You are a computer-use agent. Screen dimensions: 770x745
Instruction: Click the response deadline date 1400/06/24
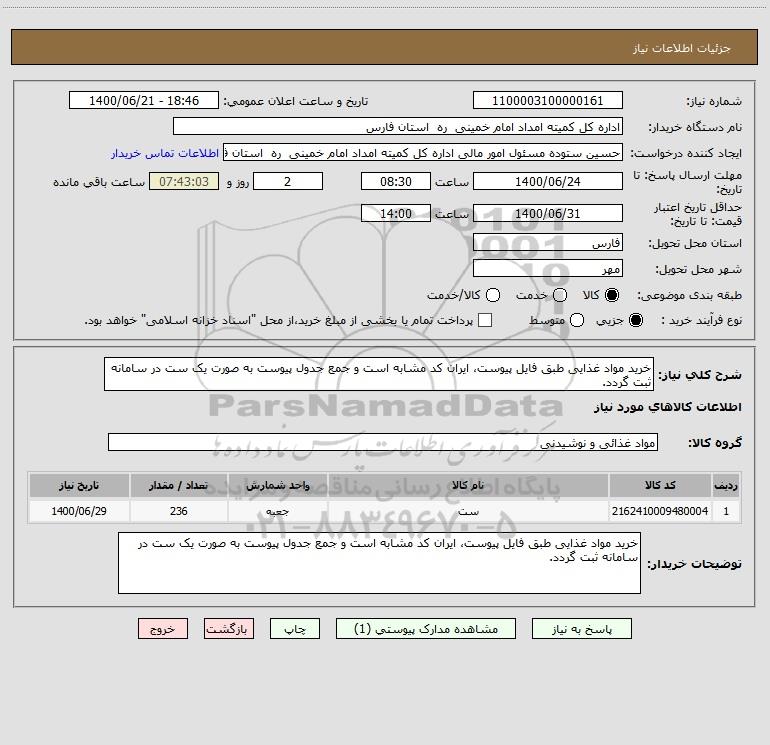click(x=548, y=181)
